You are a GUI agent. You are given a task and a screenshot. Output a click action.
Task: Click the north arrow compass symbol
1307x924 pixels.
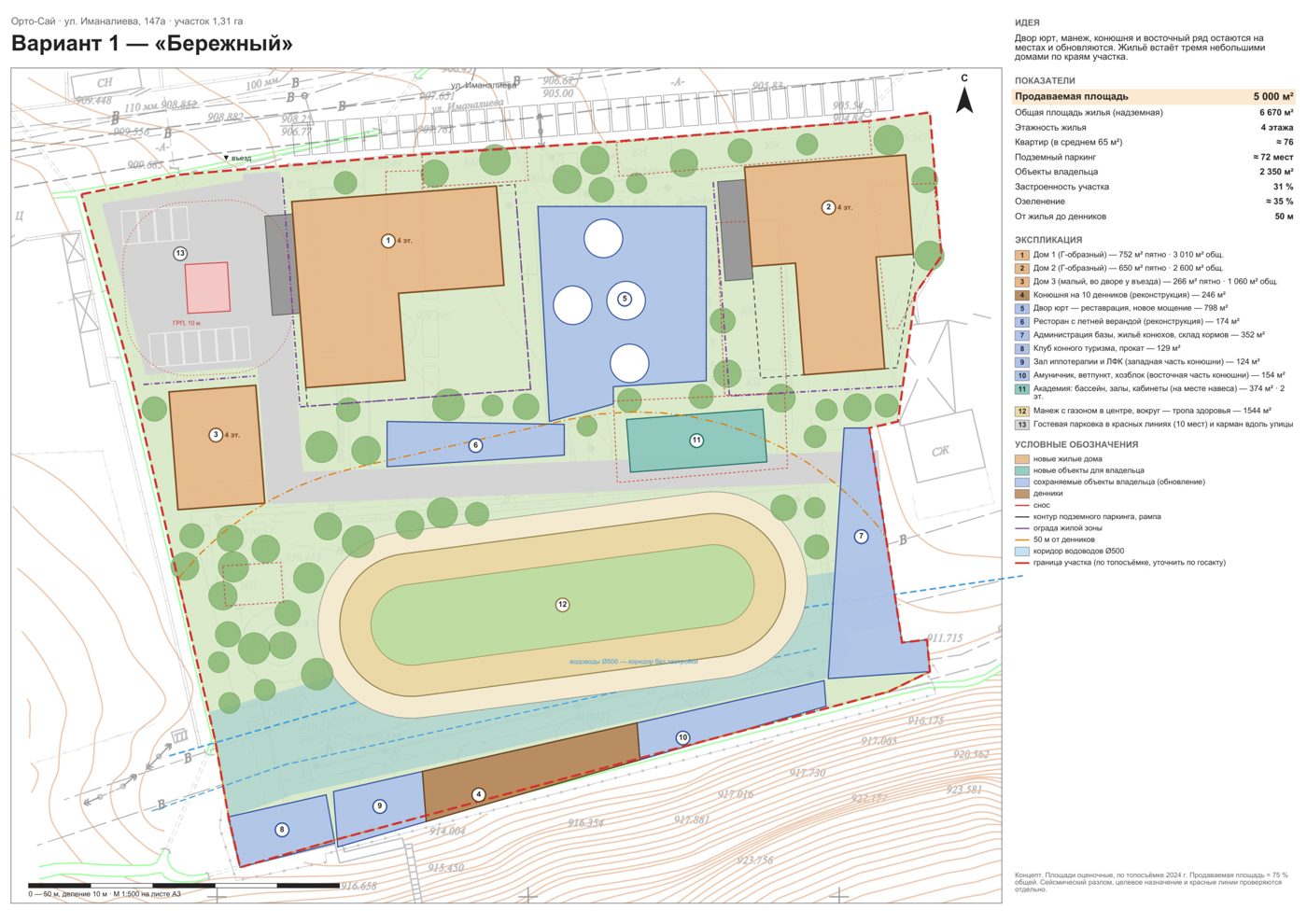[x=964, y=93]
